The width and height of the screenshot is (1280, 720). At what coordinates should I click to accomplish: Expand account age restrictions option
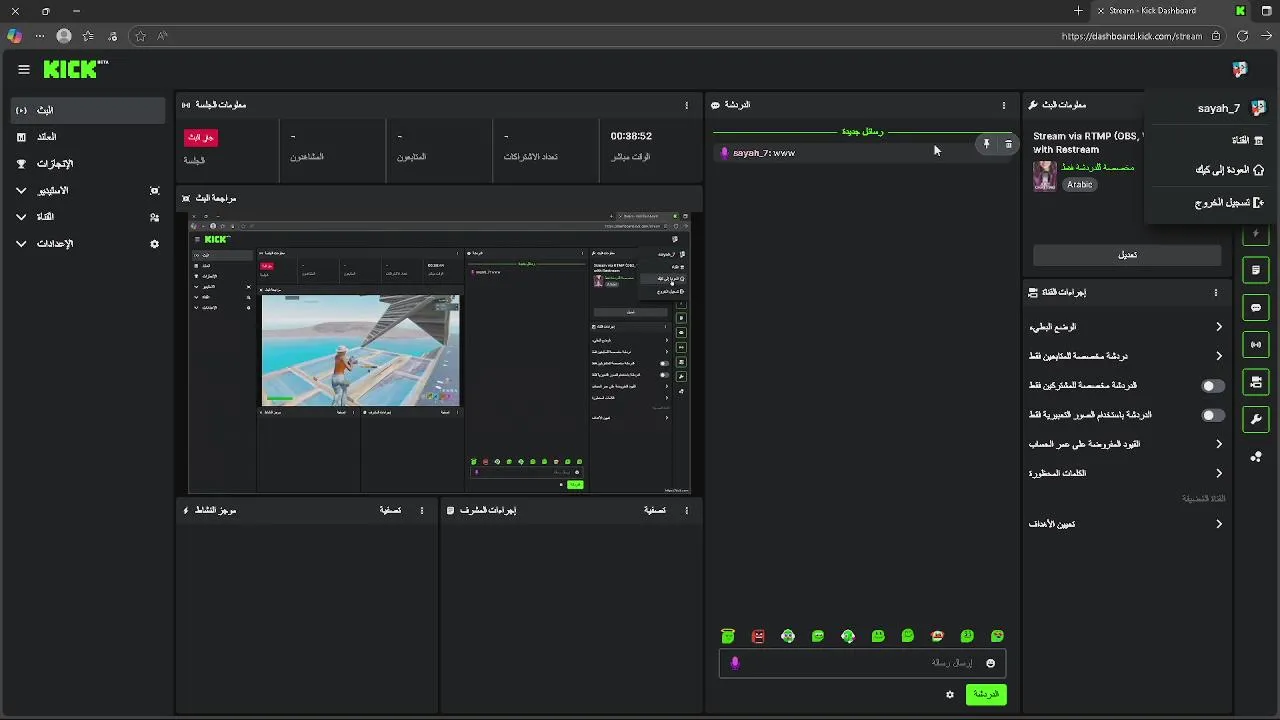point(1126,444)
